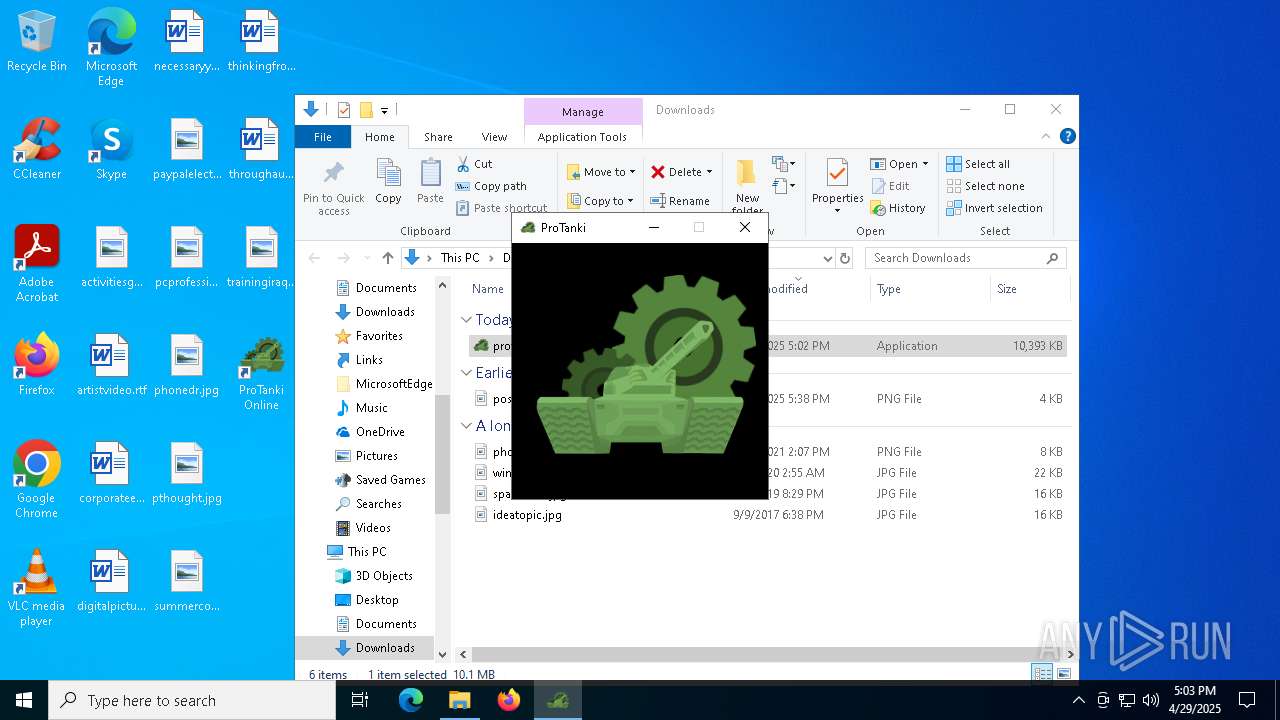1280x720 pixels.
Task: Click Copy path in ribbon
Action: [491, 186]
